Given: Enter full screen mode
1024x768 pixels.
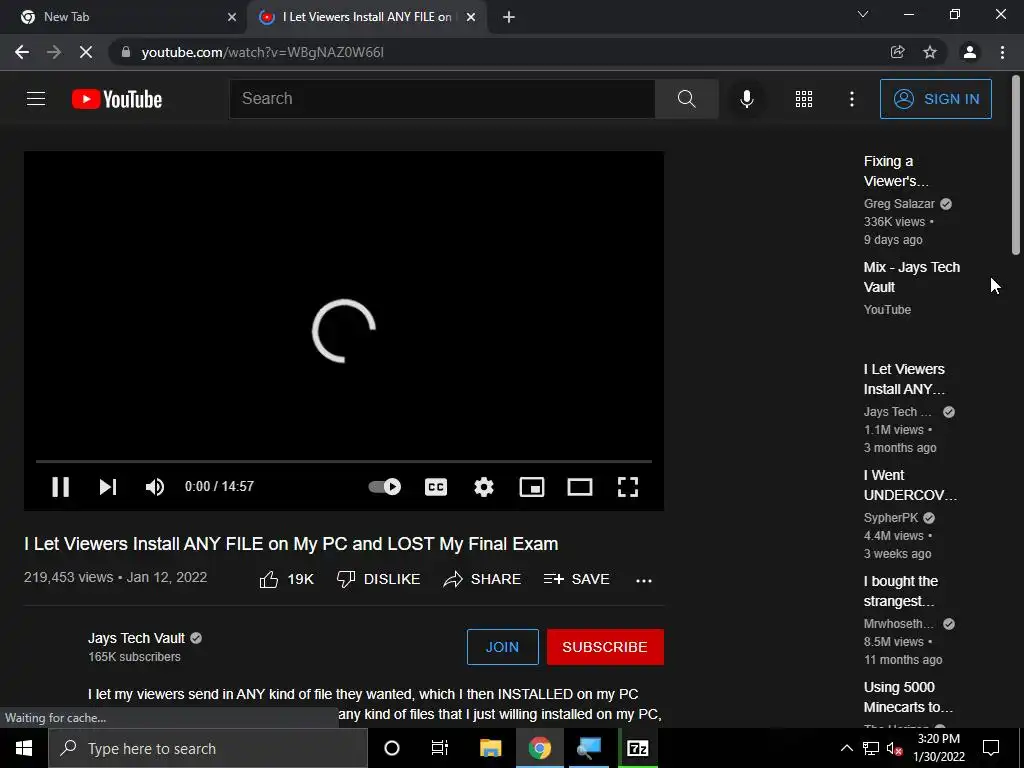Looking at the screenshot, I should point(628,487).
